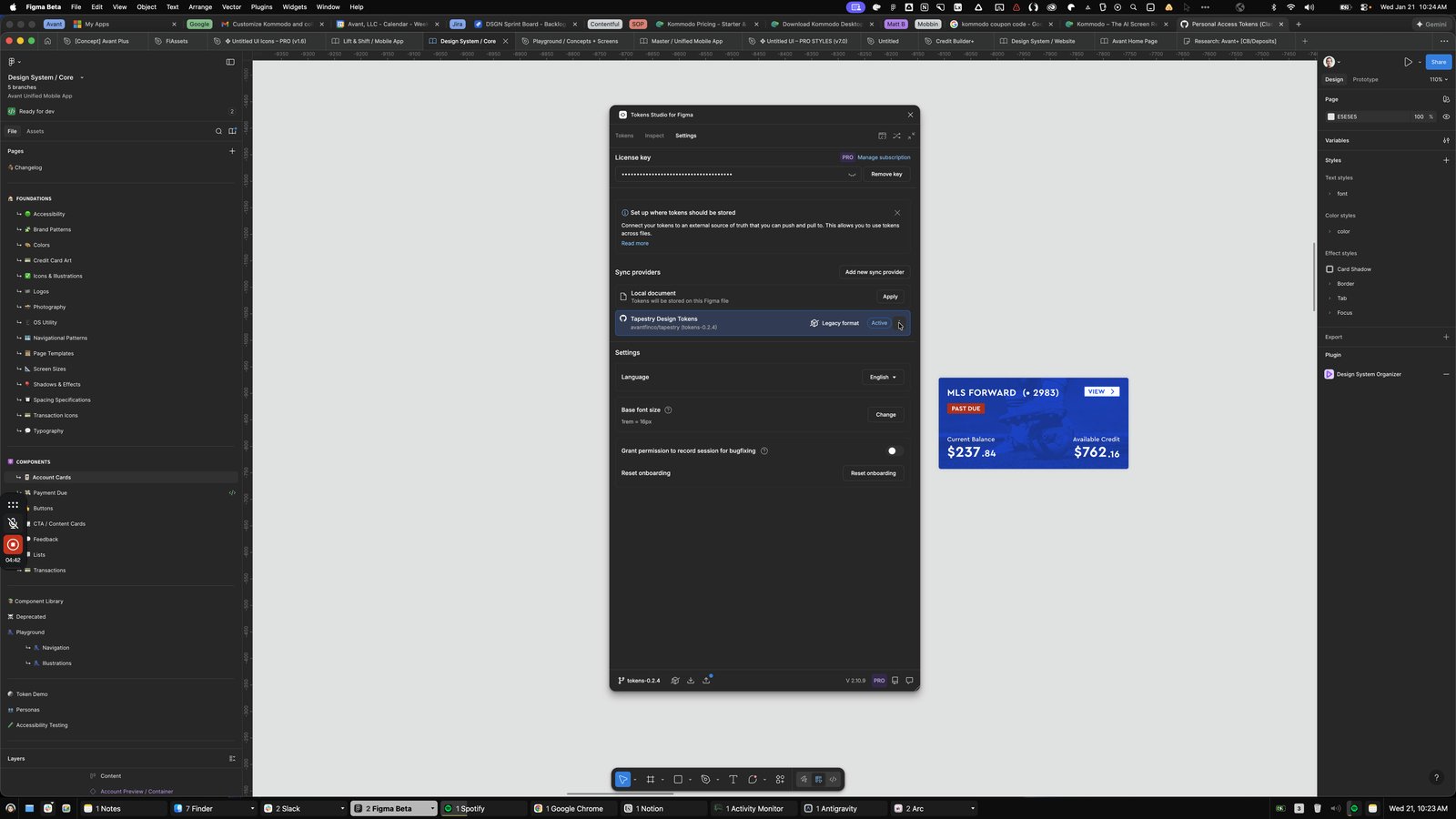1456x819 pixels.
Task: Click the E5E5E5 page color swatch
Action: [1330, 116]
